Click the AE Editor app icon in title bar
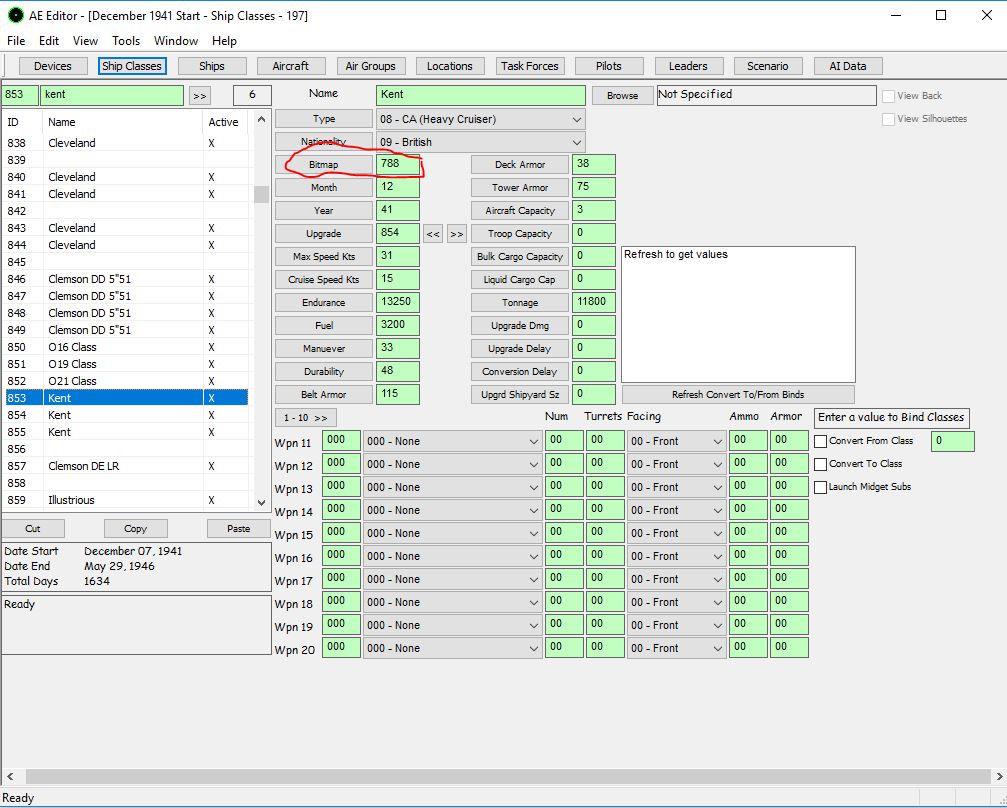 pyautogui.click(x=15, y=15)
